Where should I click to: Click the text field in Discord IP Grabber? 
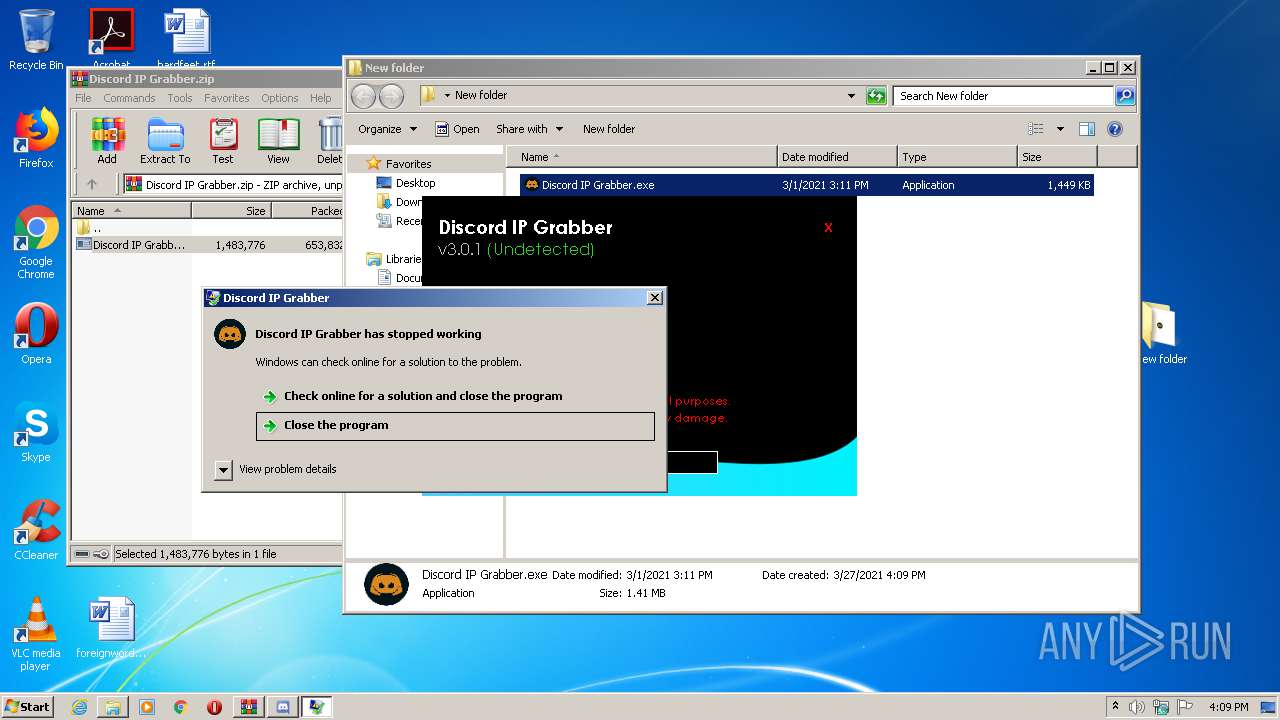pos(691,462)
